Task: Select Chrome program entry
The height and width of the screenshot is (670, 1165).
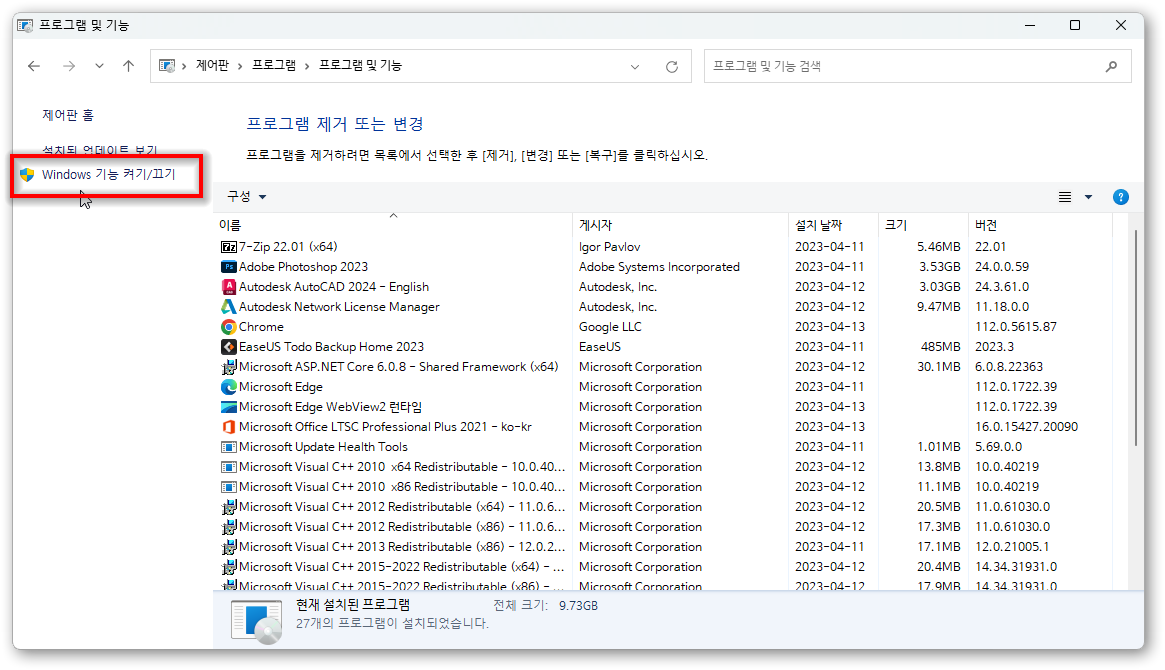Action: point(261,327)
